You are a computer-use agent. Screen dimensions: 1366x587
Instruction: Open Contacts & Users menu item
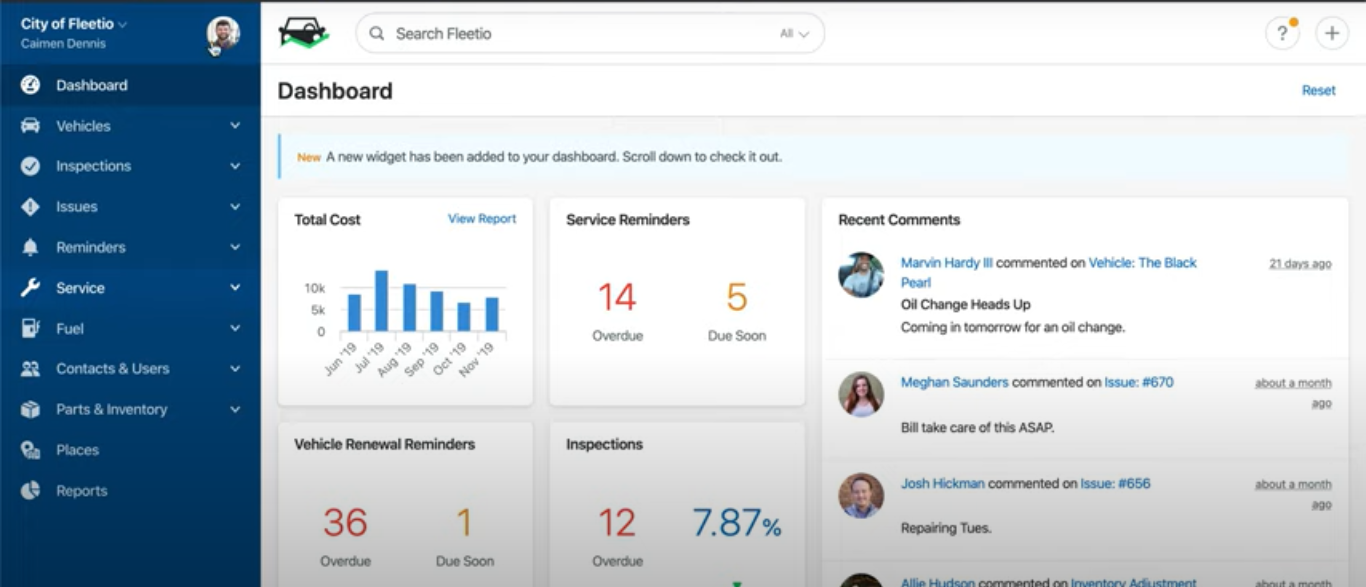pyautogui.click(x=112, y=369)
